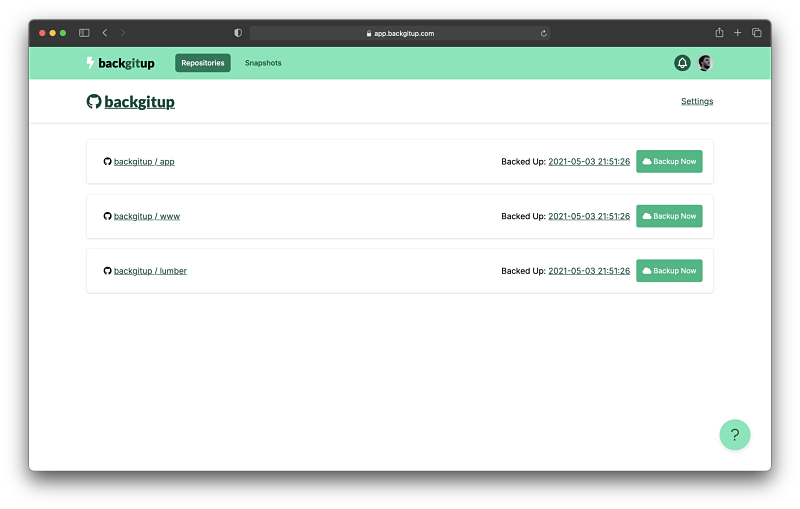Image resolution: width=800 pixels, height=509 pixels.
Task: Switch to the Repositories tab
Action: point(203,63)
